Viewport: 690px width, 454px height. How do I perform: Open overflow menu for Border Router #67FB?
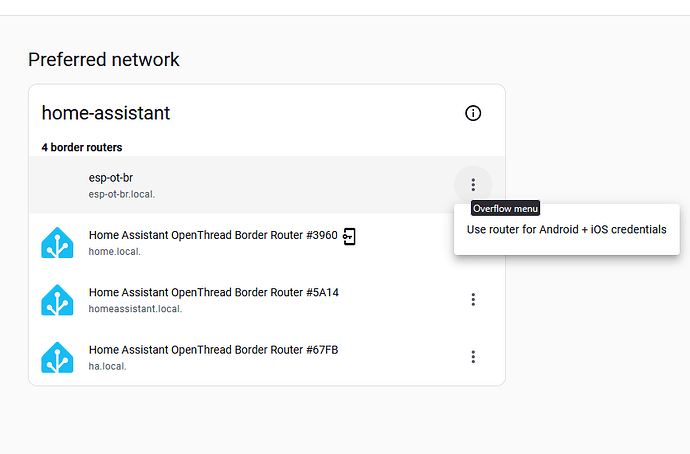point(473,357)
